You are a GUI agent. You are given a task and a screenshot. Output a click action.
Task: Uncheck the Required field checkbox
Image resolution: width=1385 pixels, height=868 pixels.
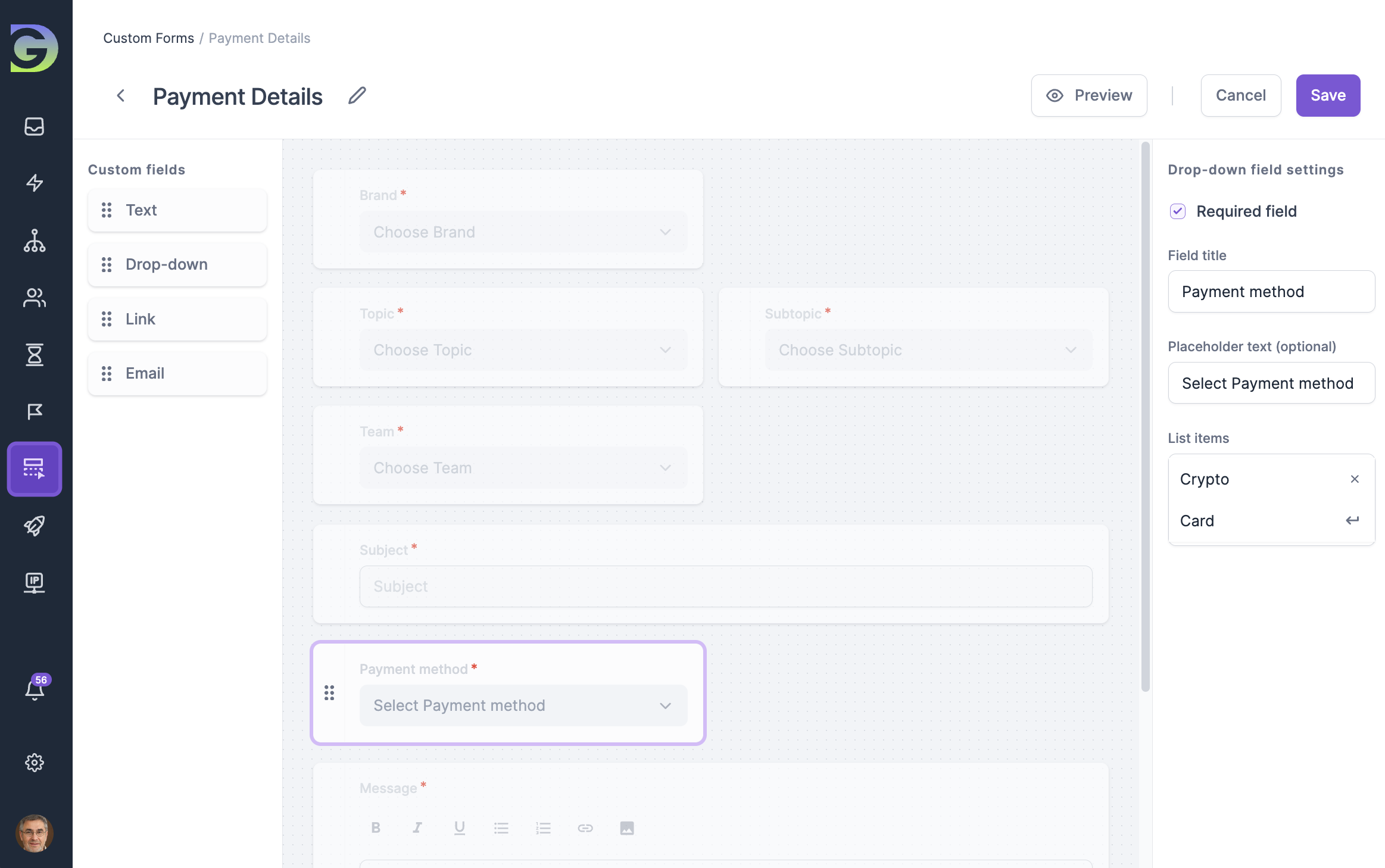1177,211
